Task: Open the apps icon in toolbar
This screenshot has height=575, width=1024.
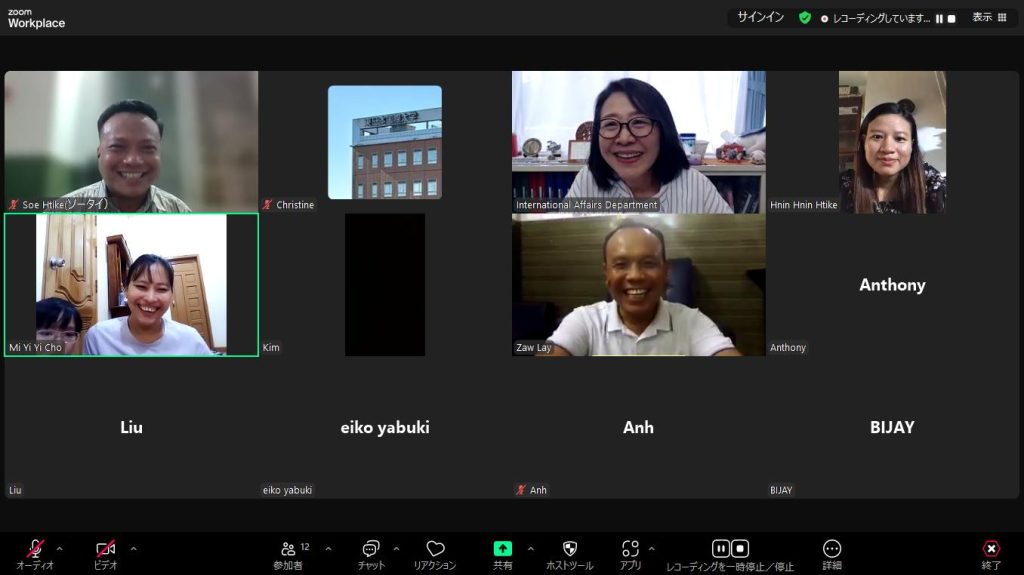Action: 630,549
